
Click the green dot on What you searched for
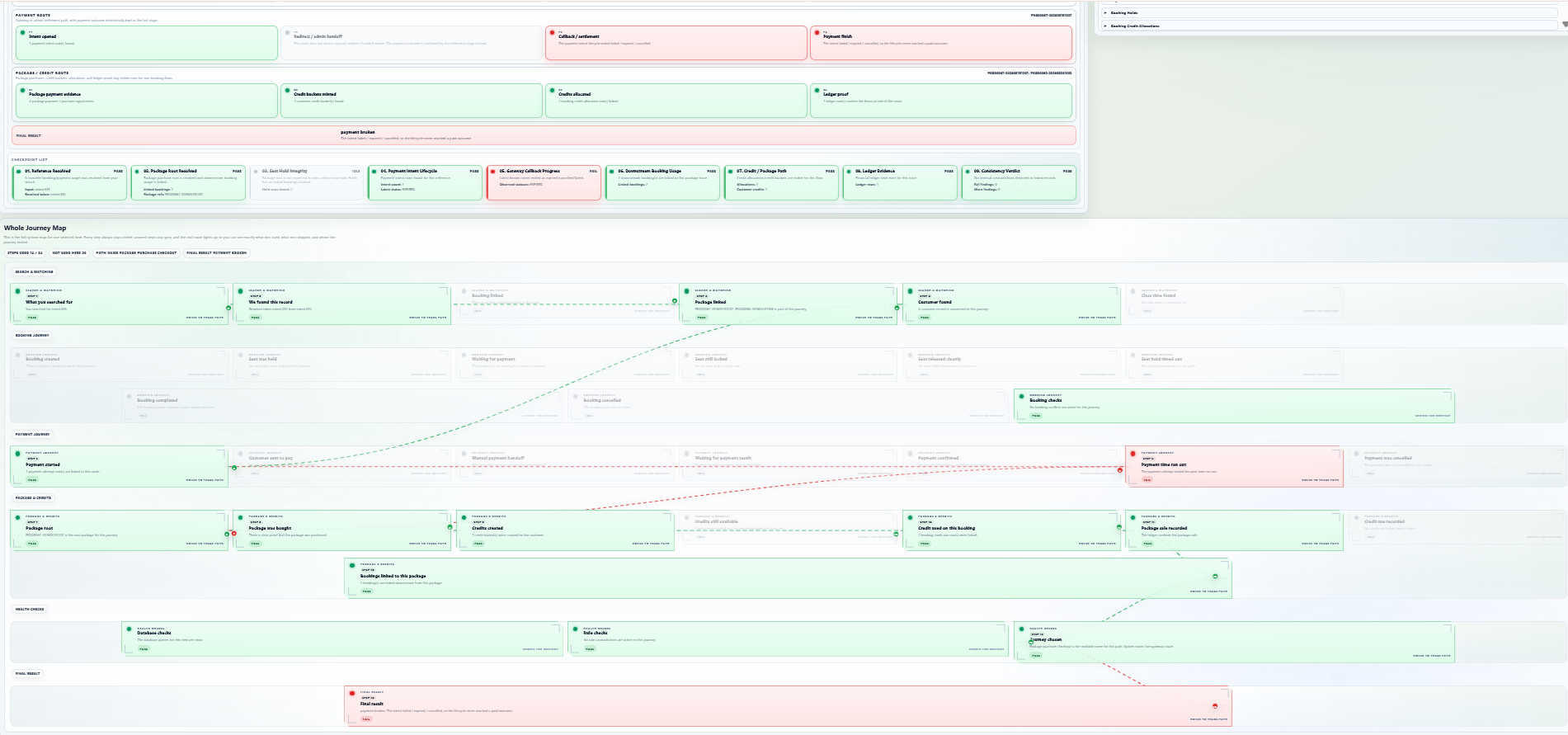click(18, 291)
